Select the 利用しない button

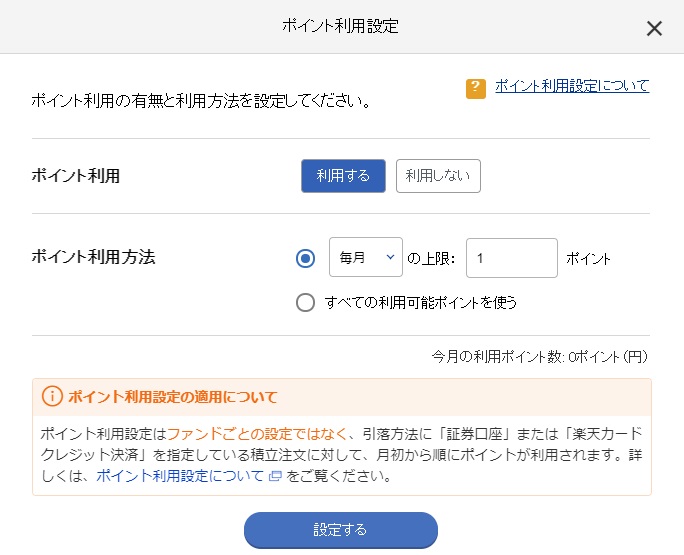[438, 176]
